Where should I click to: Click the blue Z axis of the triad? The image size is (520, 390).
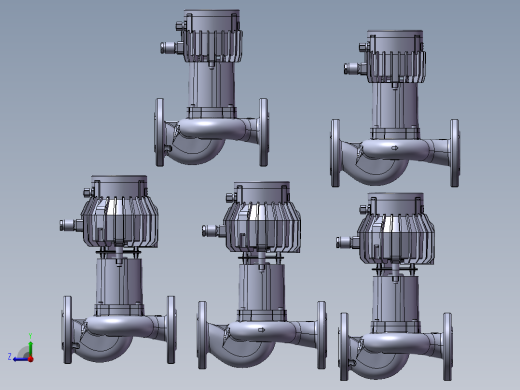point(20,359)
